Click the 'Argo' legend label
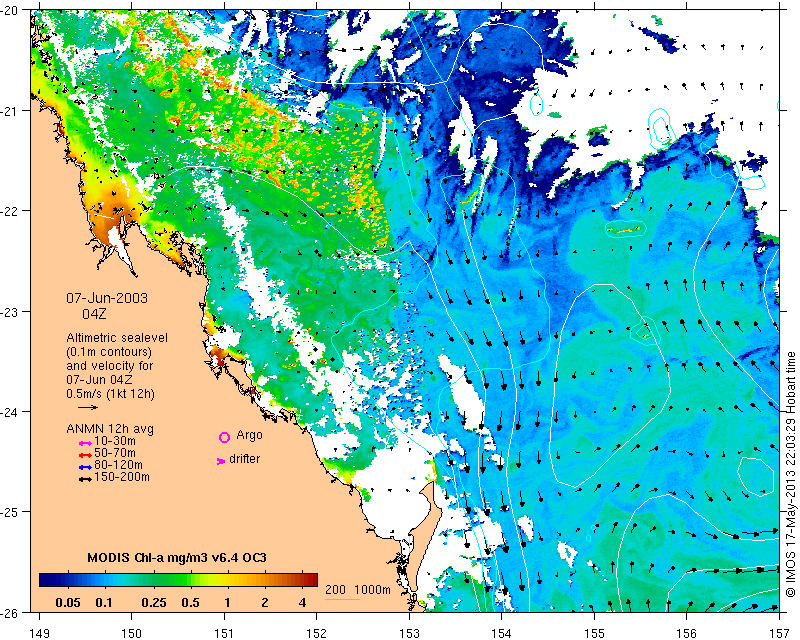This screenshot has width=800, height=640. (x=249, y=435)
